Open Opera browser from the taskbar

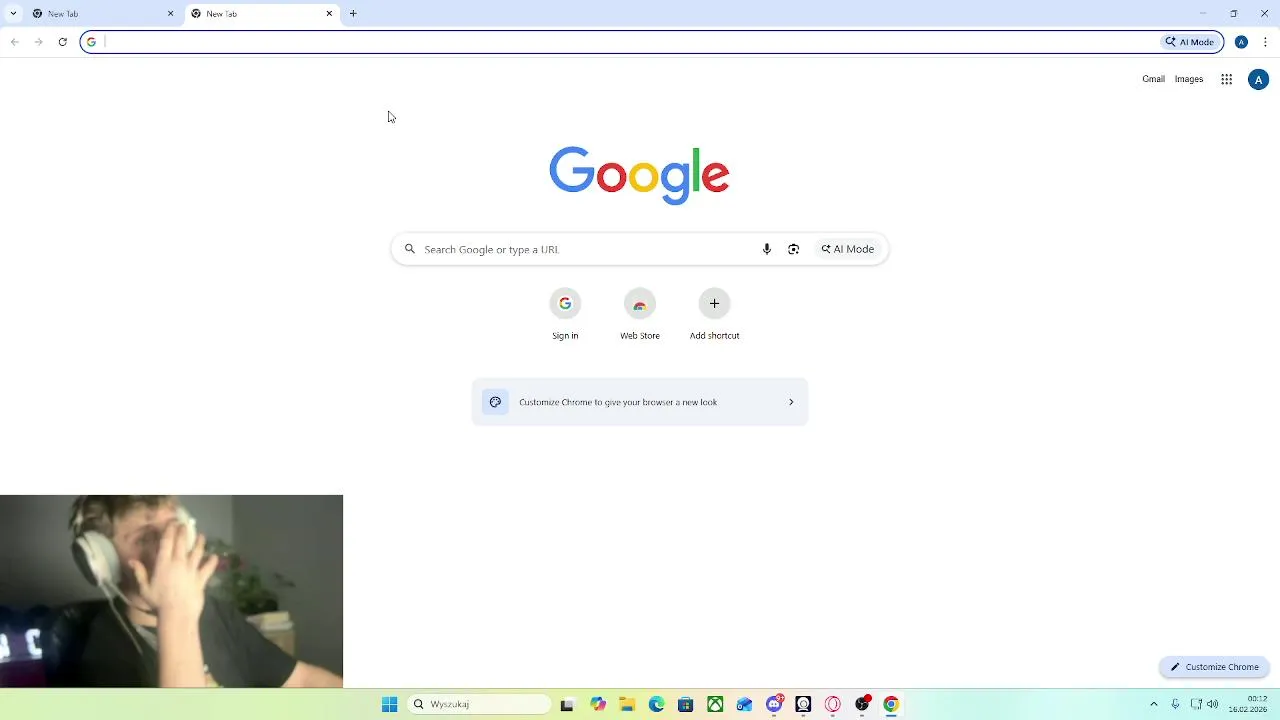[x=832, y=704]
